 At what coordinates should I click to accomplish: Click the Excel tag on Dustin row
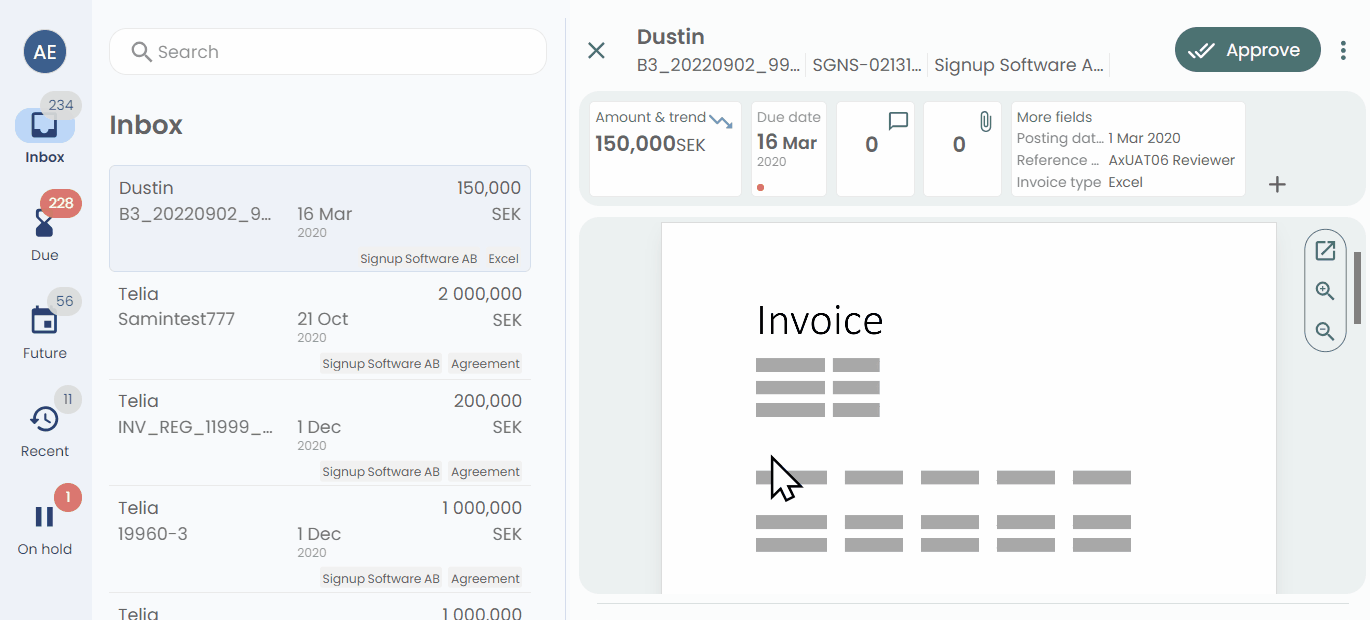[x=503, y=259]
